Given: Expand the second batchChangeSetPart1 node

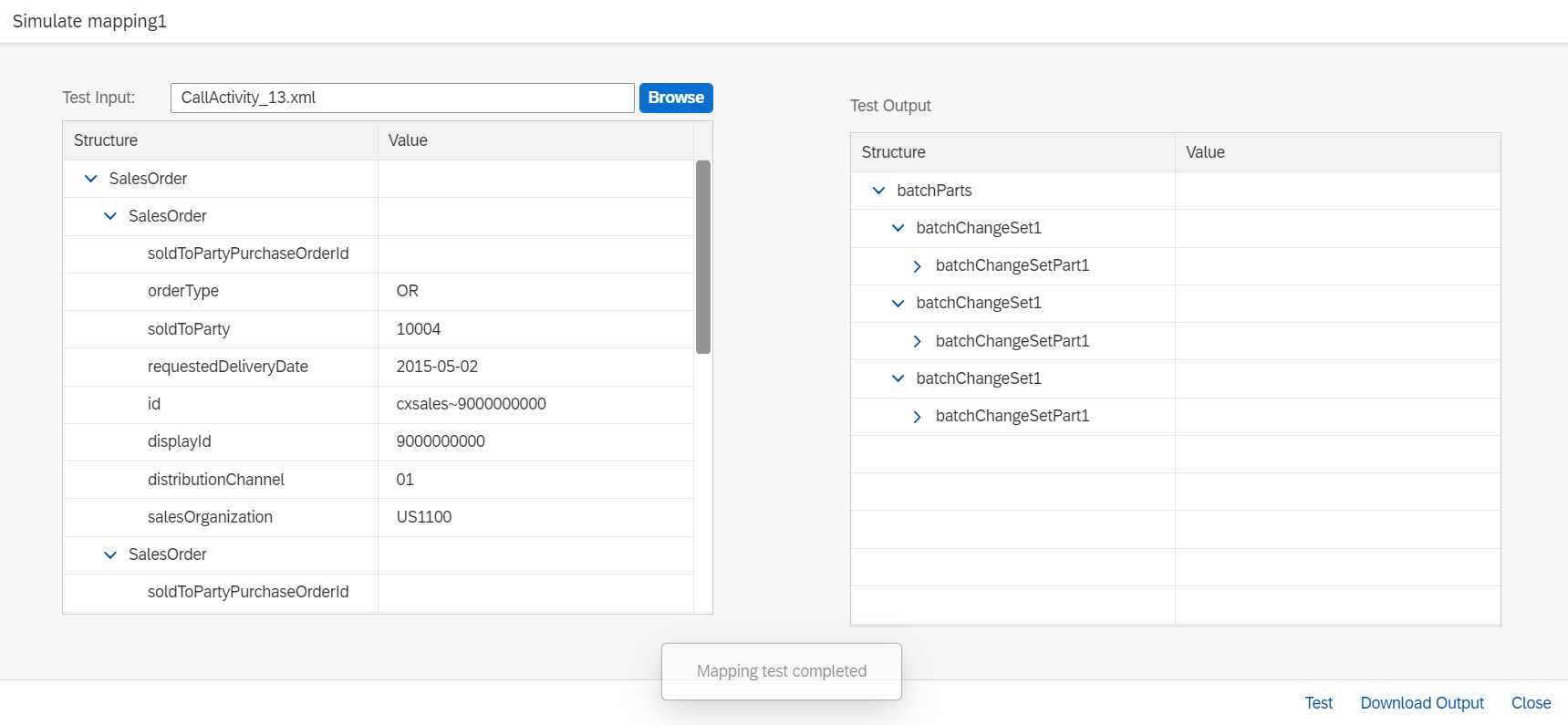Looking at the screenshot, I should click(917, 341).
